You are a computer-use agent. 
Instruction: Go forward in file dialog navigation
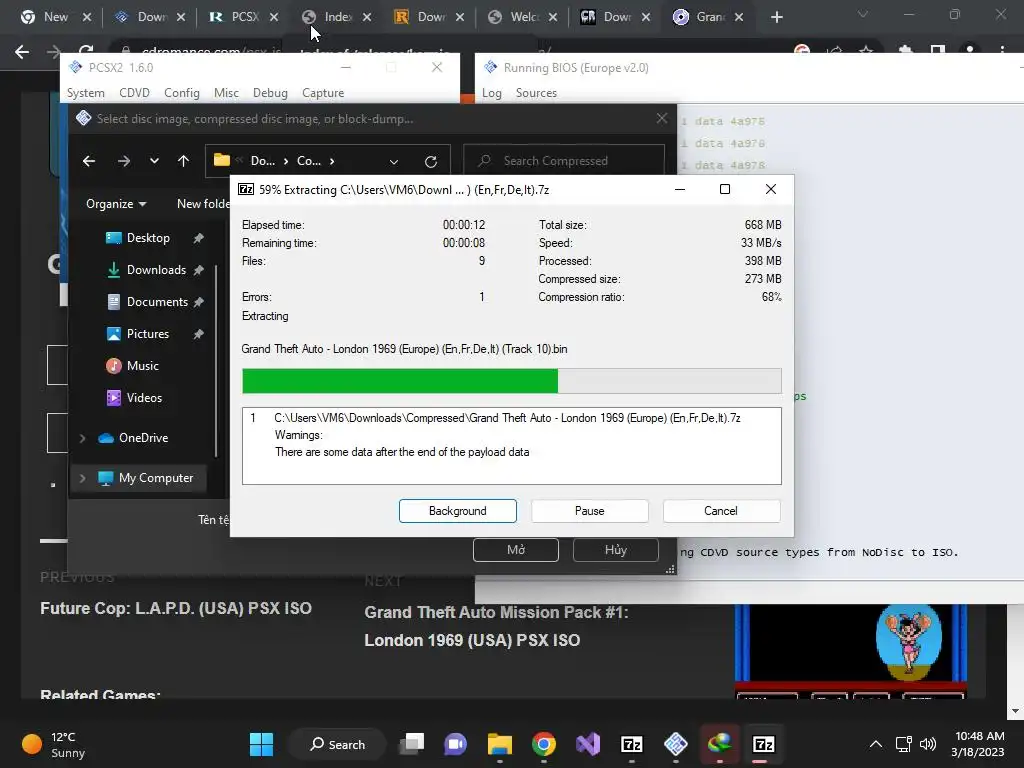coord(123,161)
